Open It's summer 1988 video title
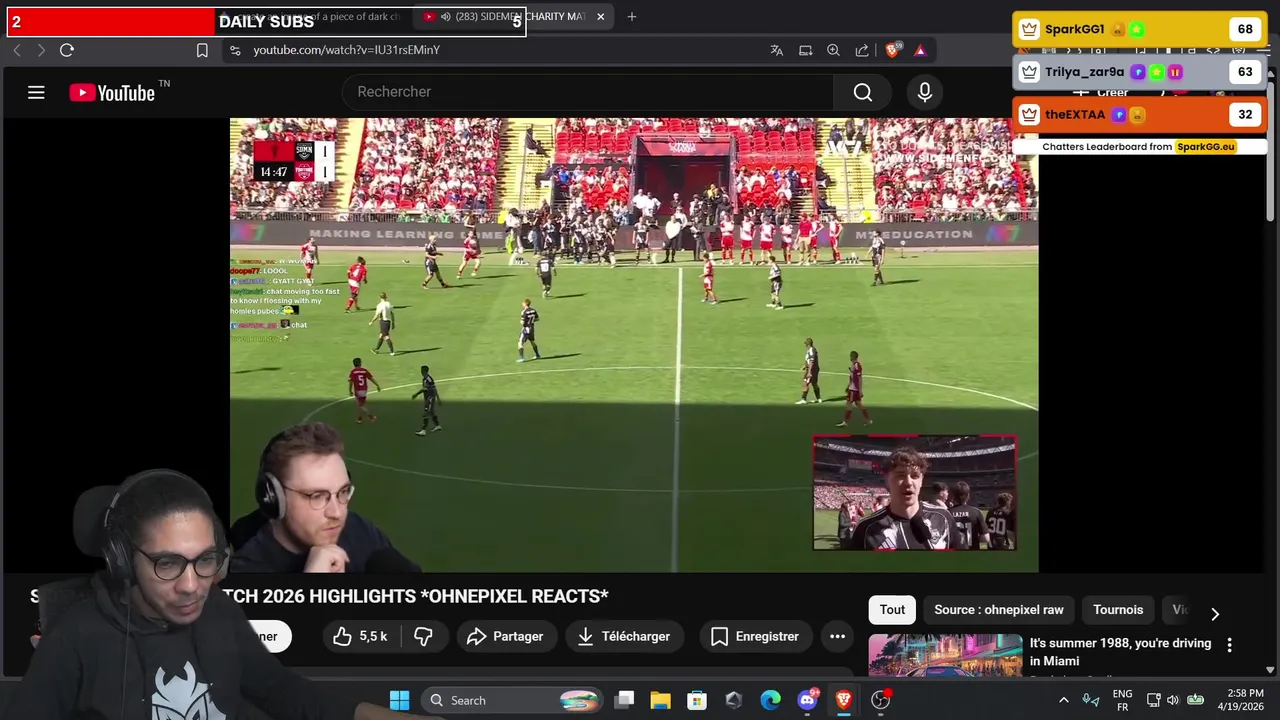 click(x=1120, y=652)
